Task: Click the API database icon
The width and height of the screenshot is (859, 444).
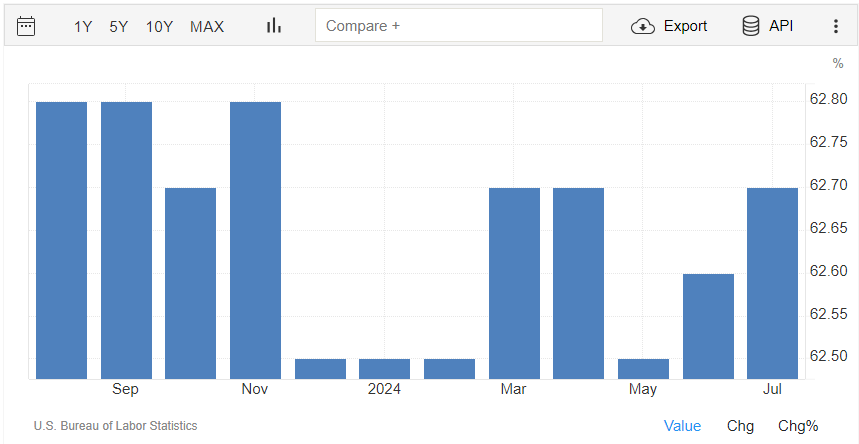Action: pyautogui.click(x=750, y=26)
